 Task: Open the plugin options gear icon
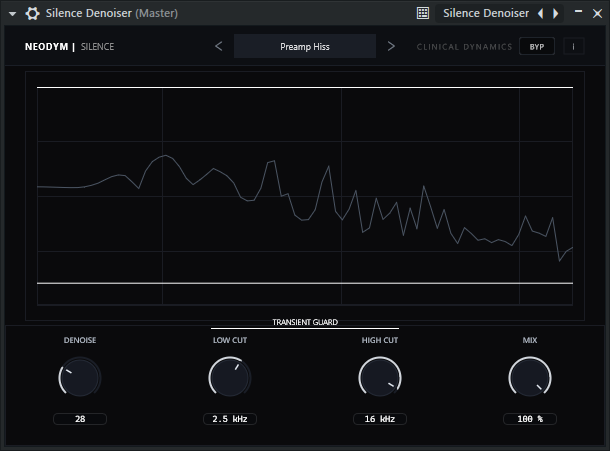(32, 14)
